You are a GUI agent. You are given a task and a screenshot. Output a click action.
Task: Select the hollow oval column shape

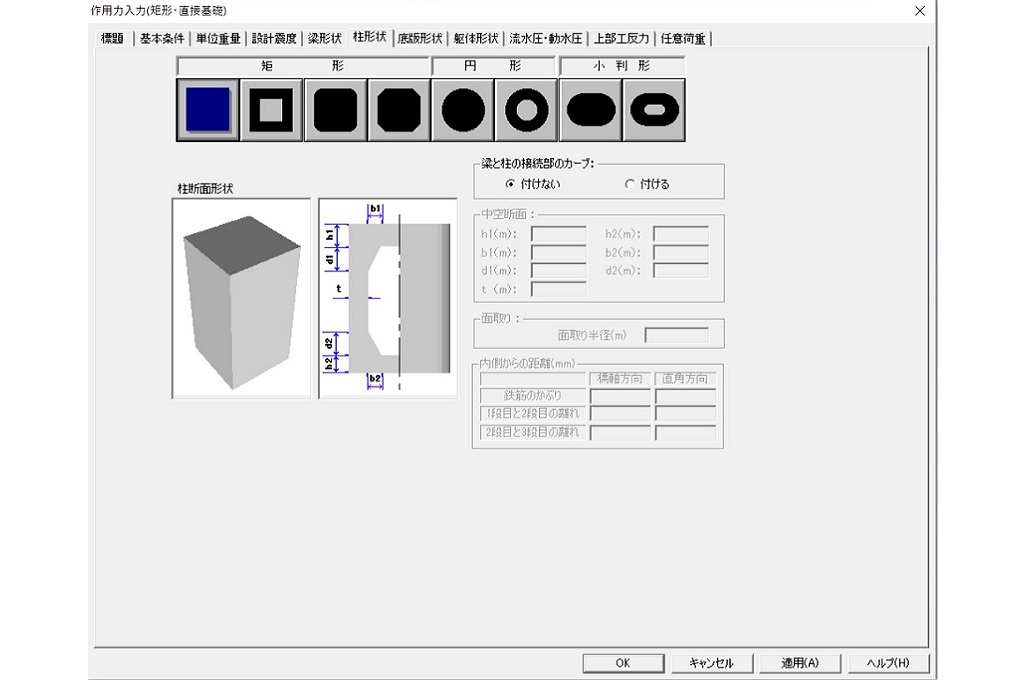tap(654, 110)
